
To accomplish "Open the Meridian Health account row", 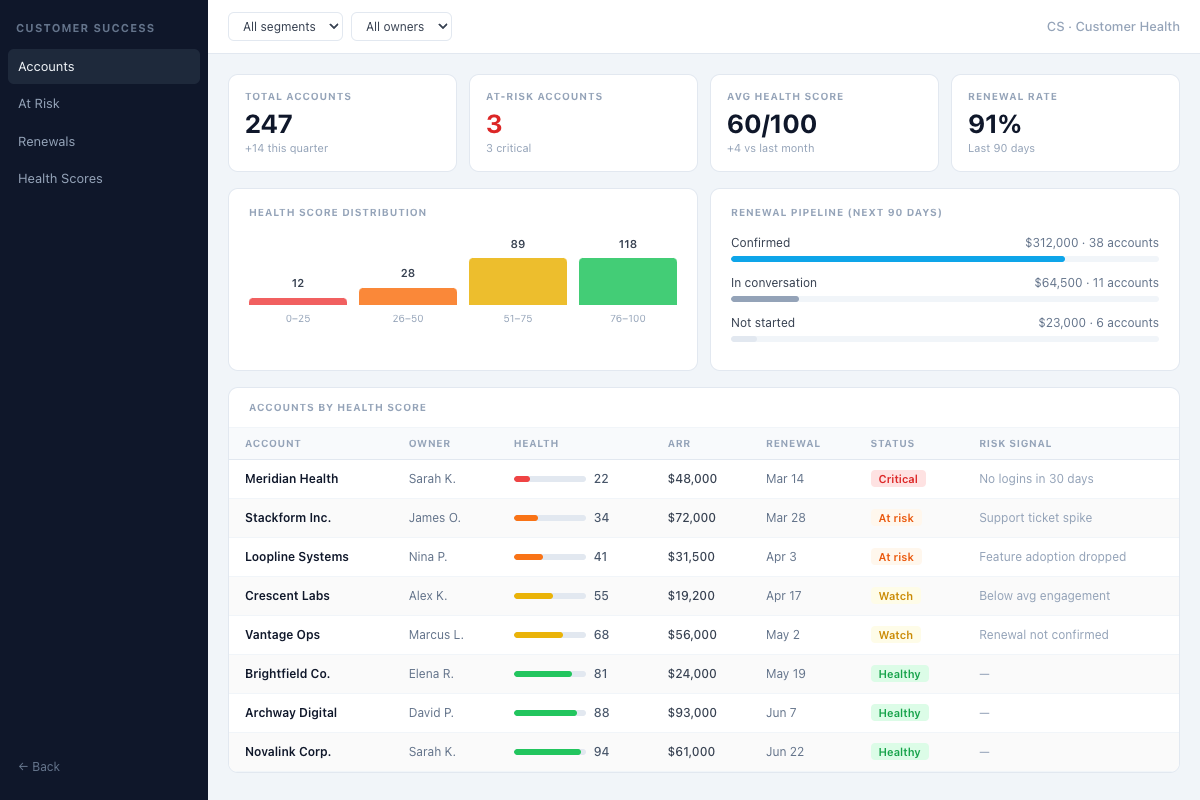I will [x=291, y=478].
